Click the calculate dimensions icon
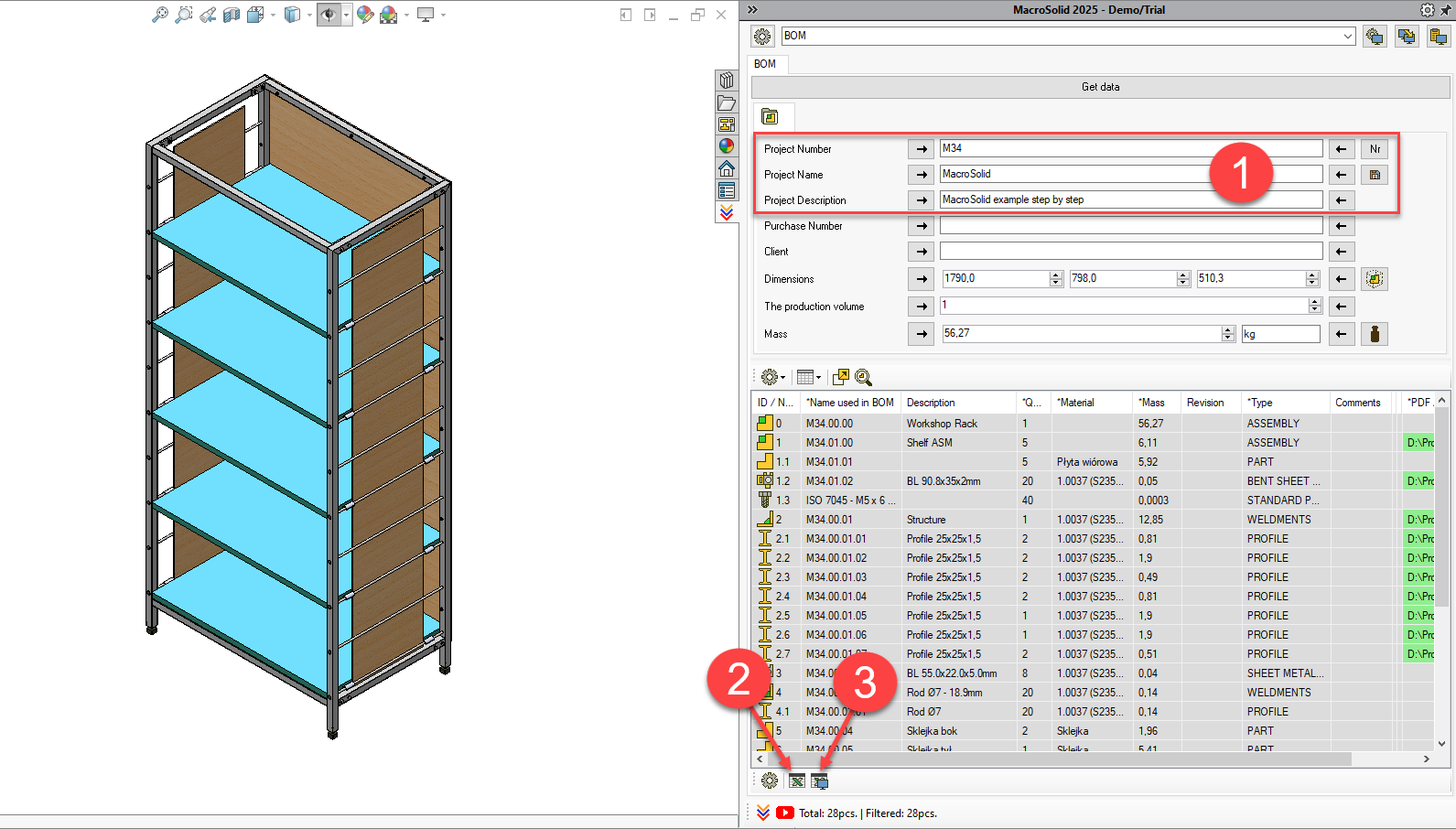The width and height of the screenshot is (1456, 829). click(x=1375, y=279)
